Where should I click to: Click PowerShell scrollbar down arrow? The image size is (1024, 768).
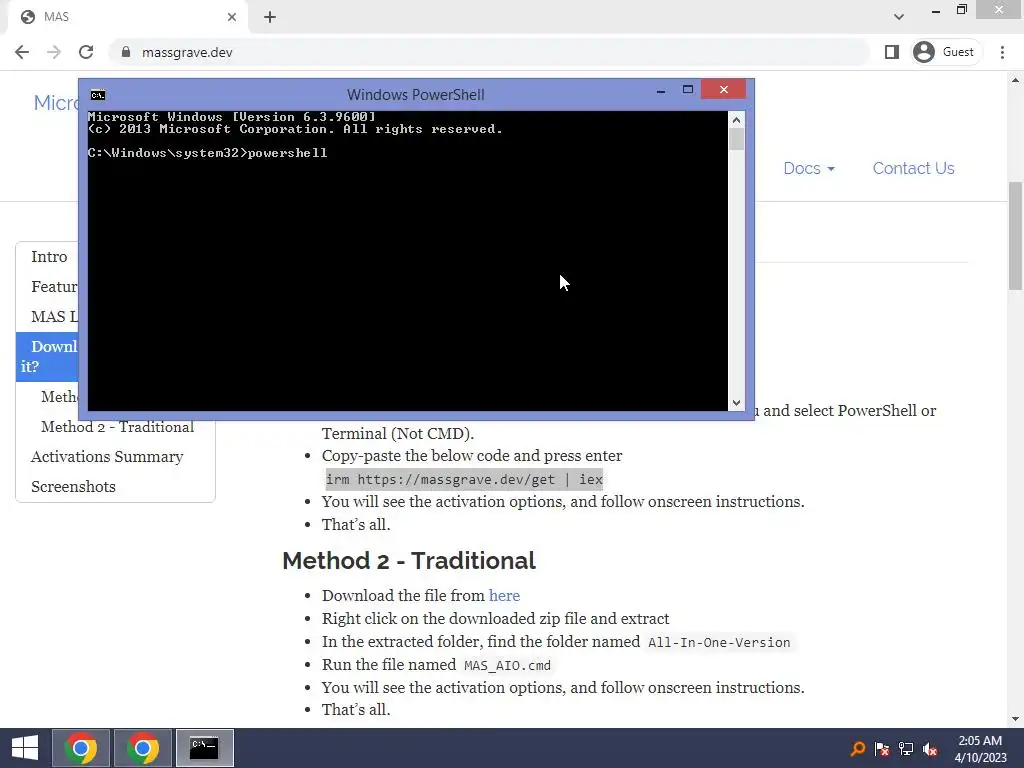pyautogui.click(x=737, y=403)
